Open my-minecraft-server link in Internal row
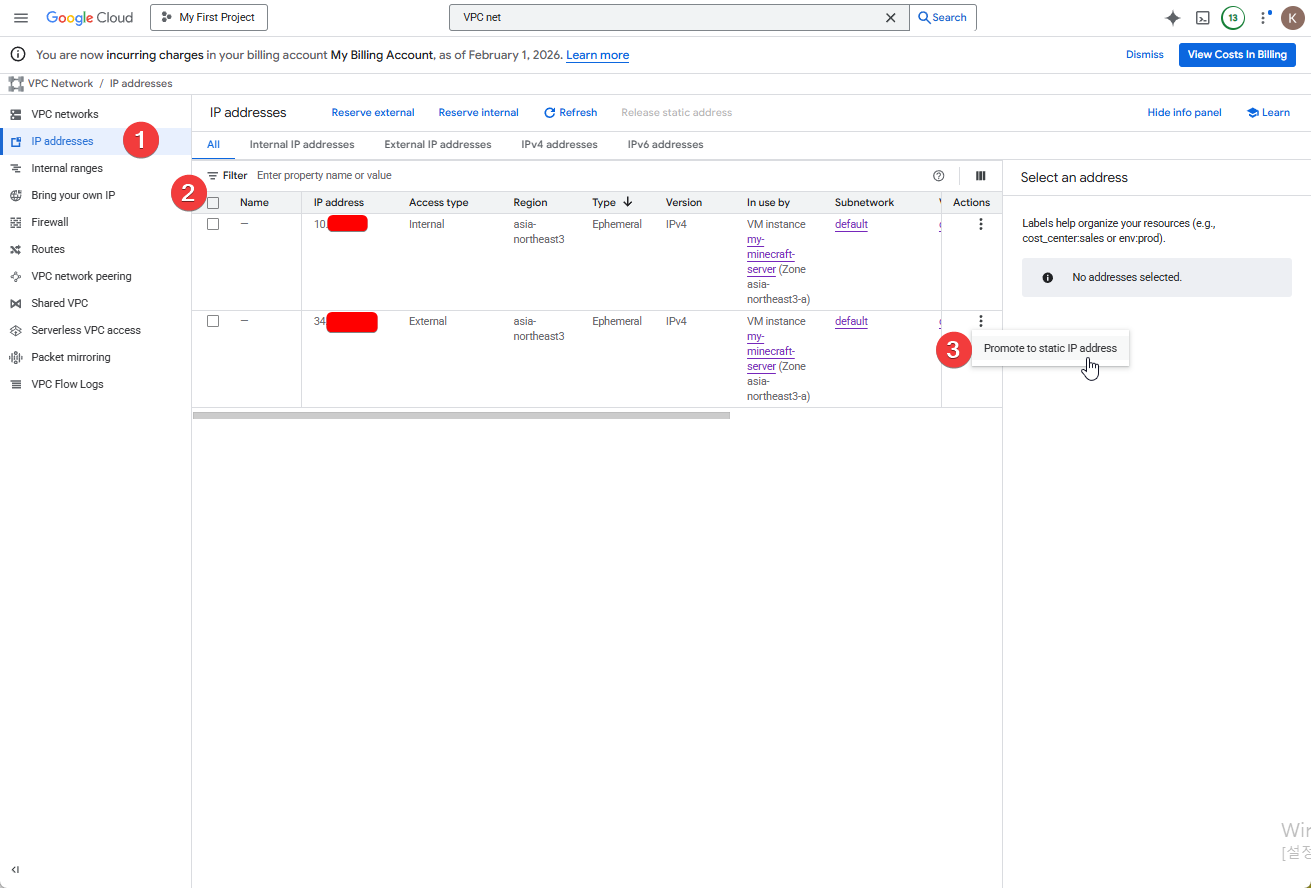 click(771, 254)
